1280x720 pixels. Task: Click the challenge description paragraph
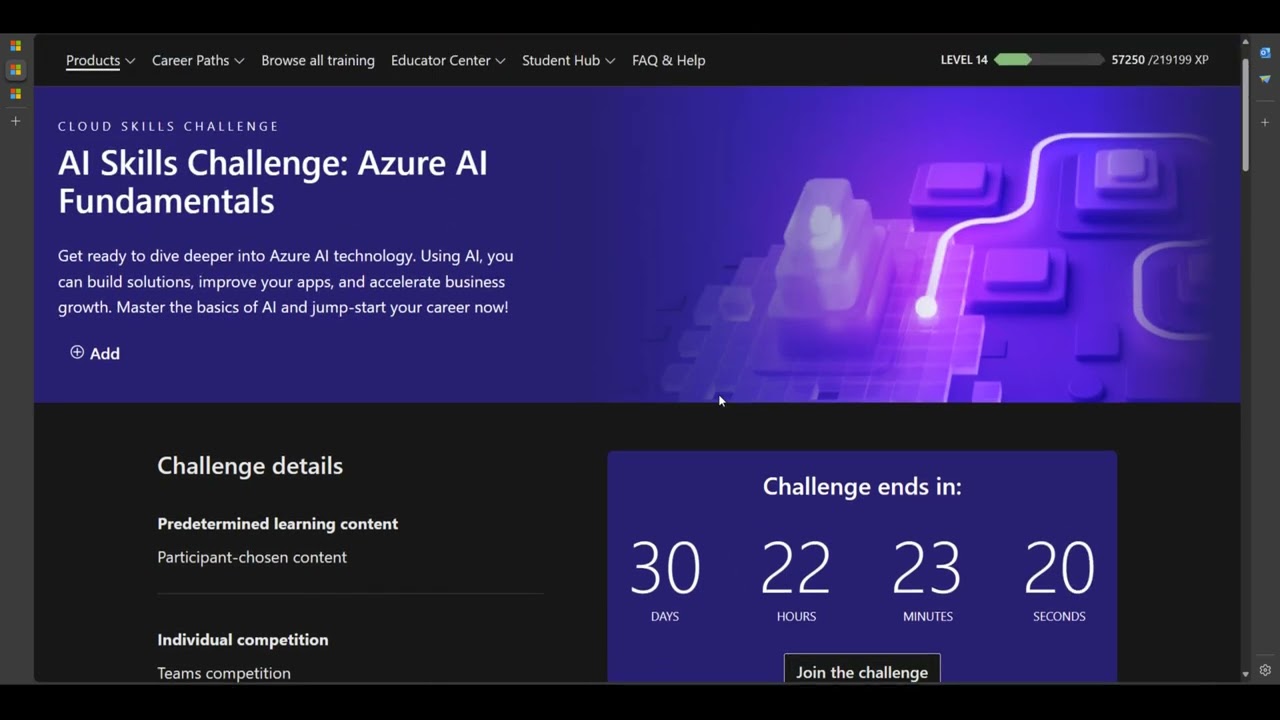[x=286, y=281]
